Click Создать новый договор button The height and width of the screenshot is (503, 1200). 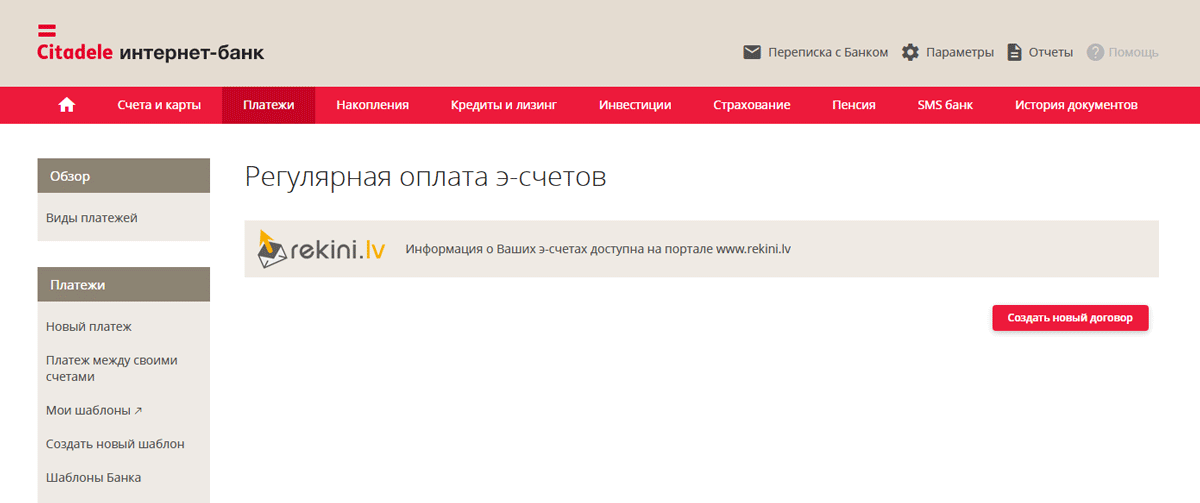[1070, 318]
